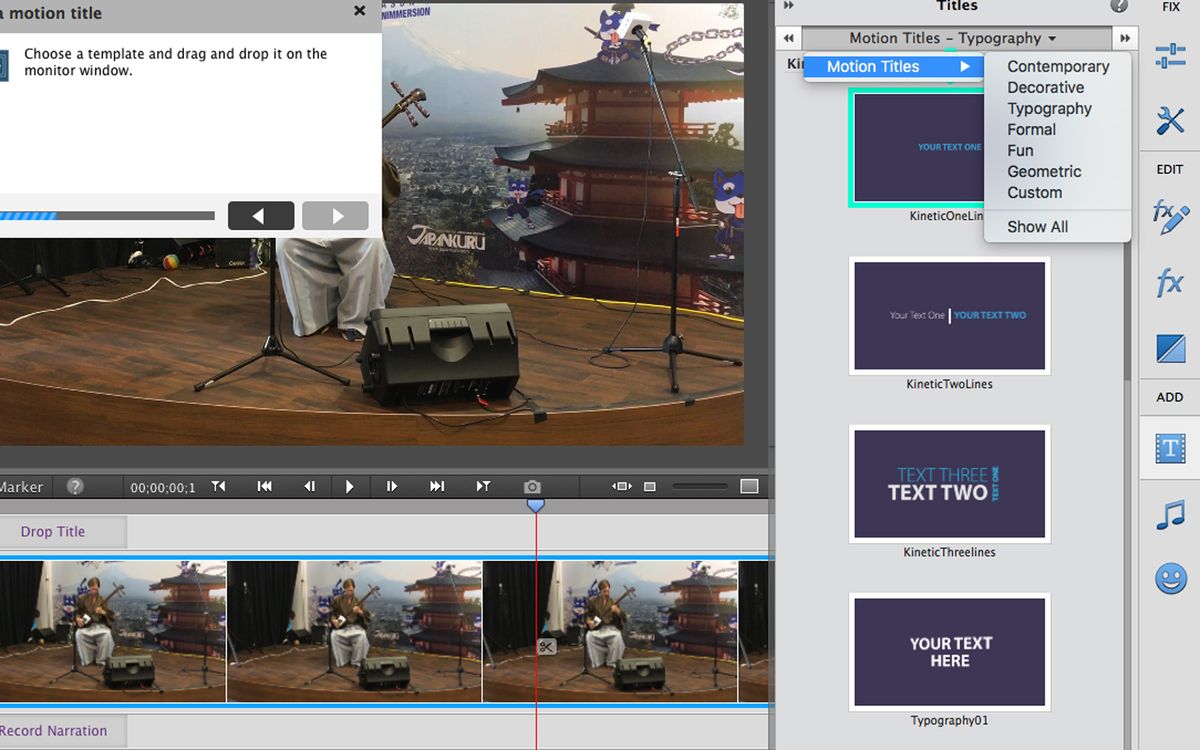Open the Transitions panel icon
The height and width of the screenshot is (750, 1200).
1169,348
